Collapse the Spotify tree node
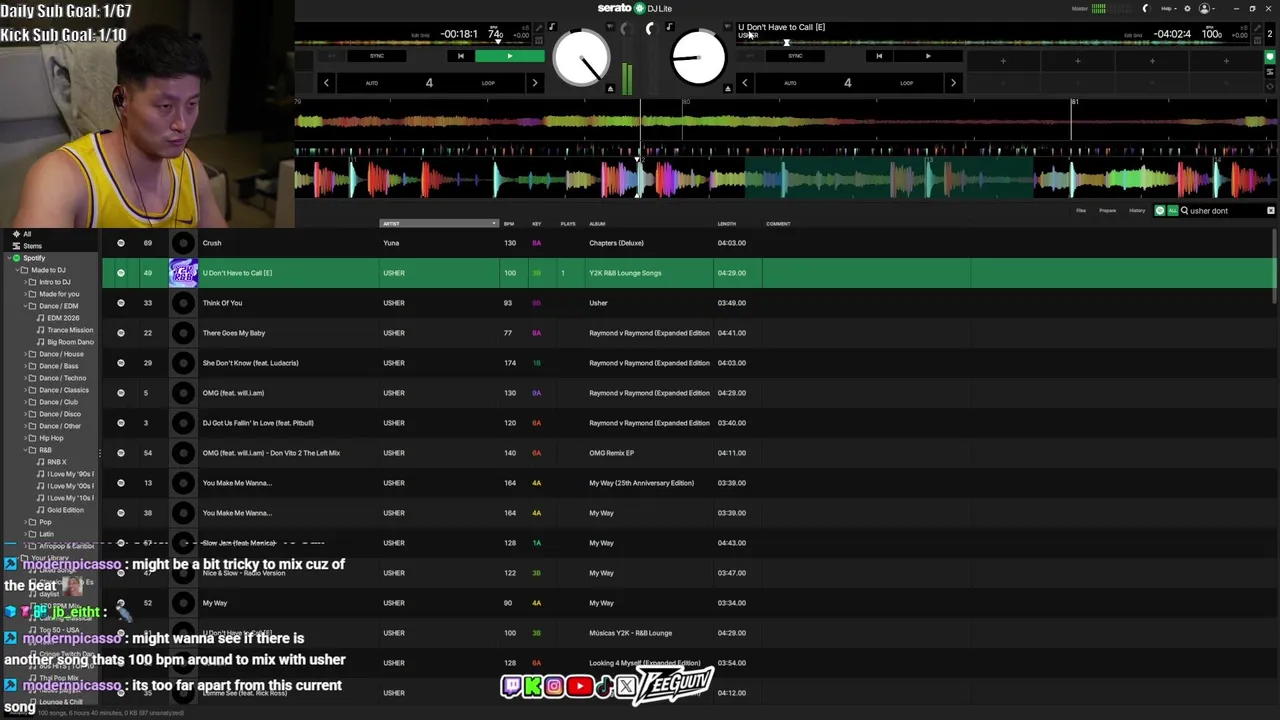The width and height of the screenshot is (1280, 720). coord(7,258)
